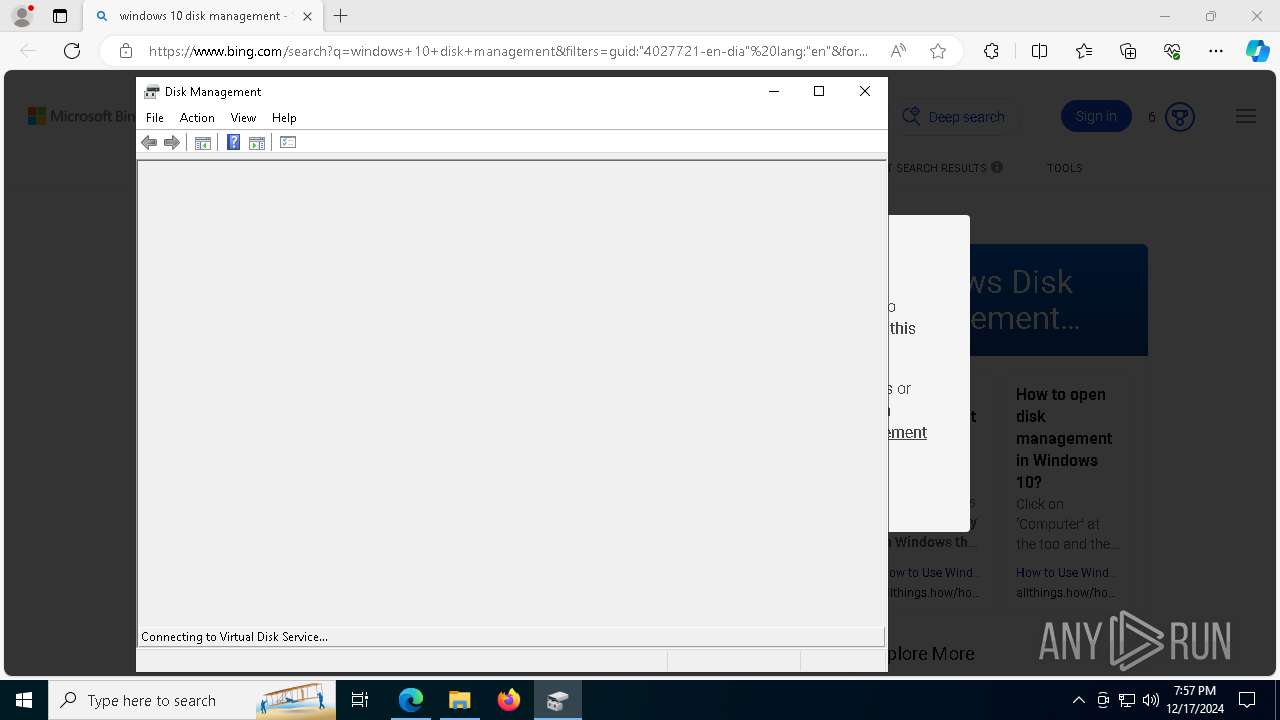This screenshot has height=720, width=1280.
Task: Open File Explorer from the taskbar
Action: tap(460, 700)
